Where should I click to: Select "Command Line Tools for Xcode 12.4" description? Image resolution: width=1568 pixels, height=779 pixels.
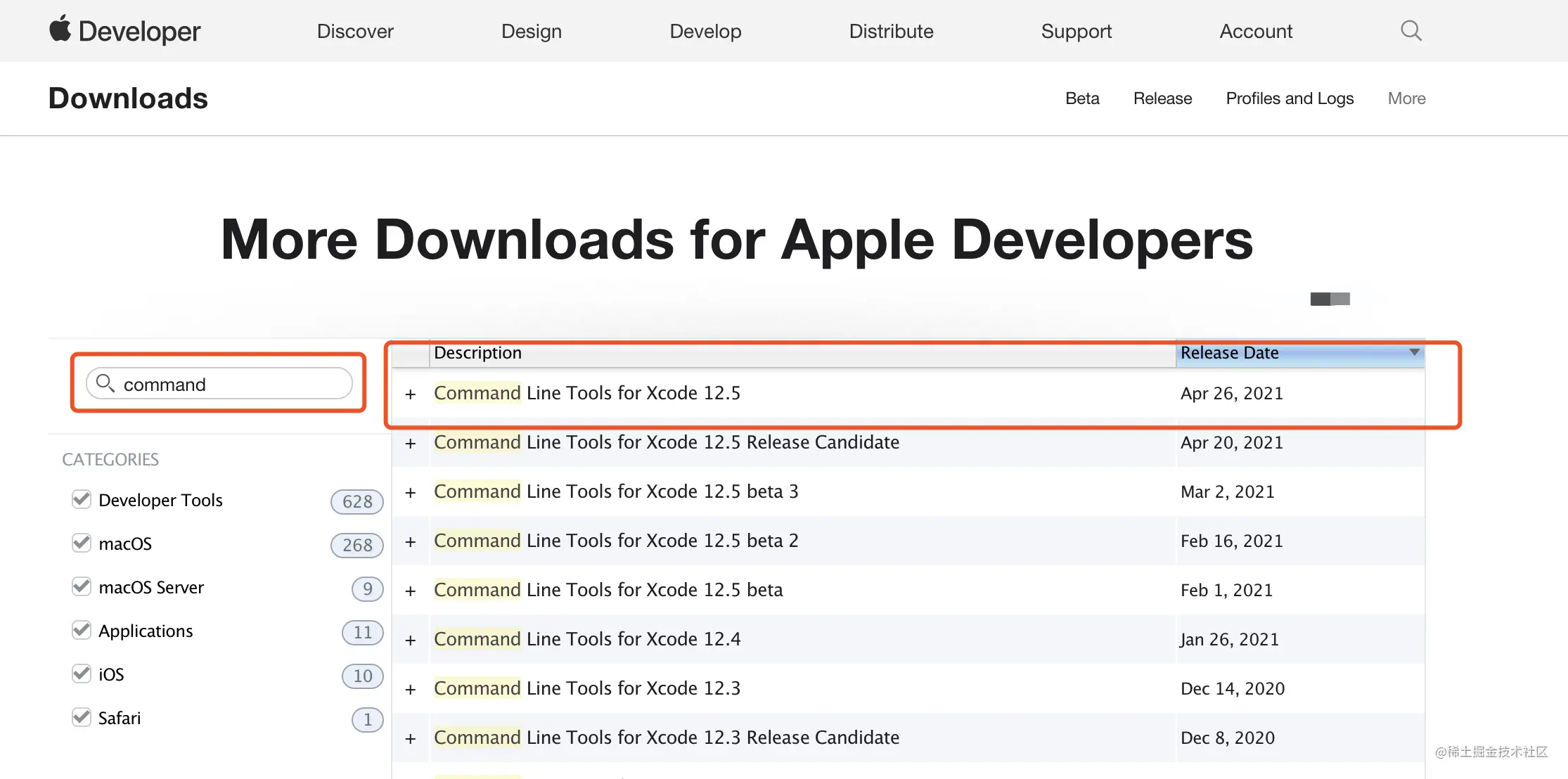pos(587,639)
